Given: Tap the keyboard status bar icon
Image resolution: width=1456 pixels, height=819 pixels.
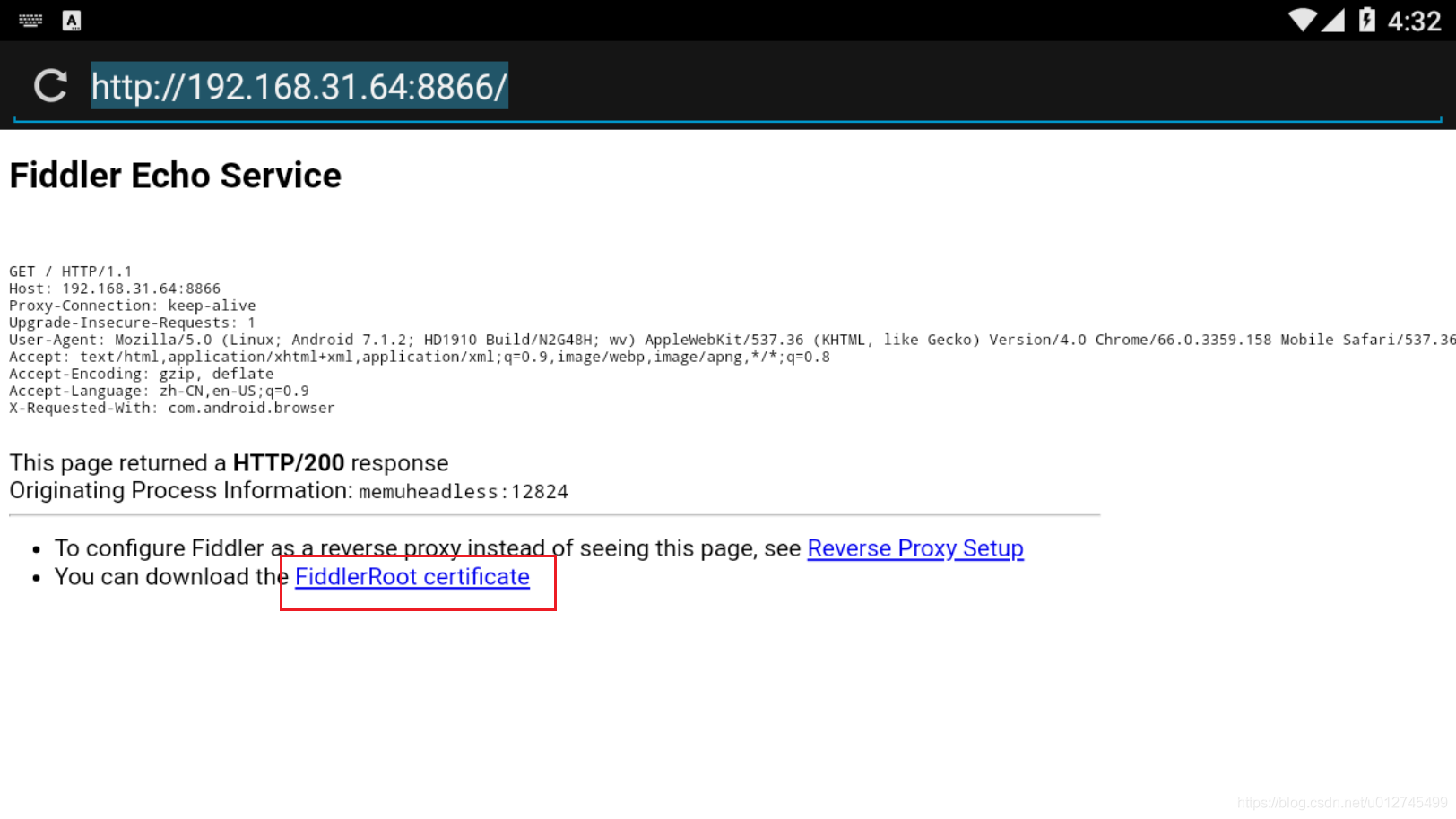Looking at the screenshot, I should (30, 20).
